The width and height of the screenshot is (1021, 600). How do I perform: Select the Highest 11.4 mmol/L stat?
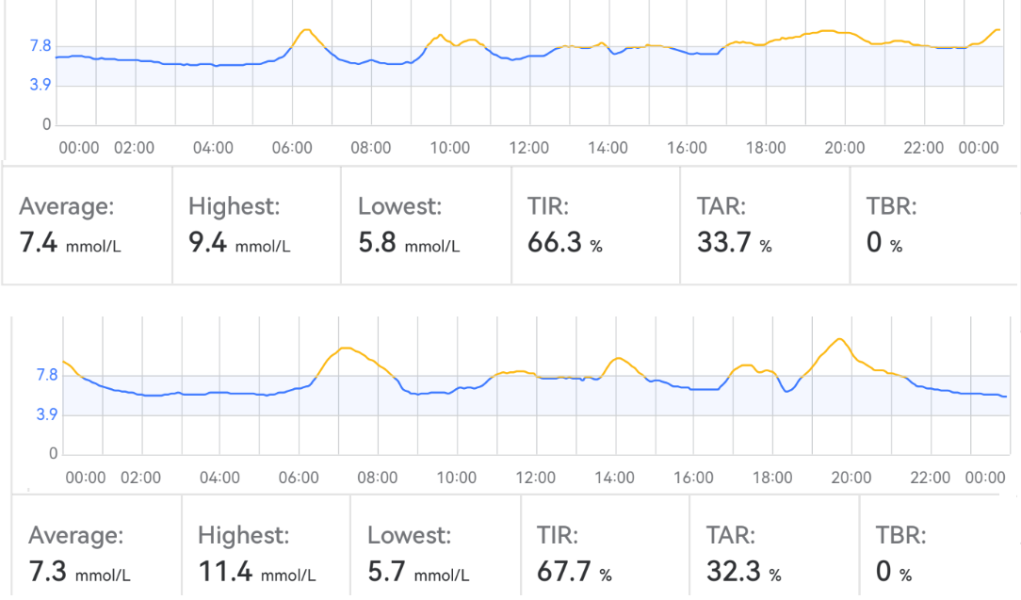[x=266, y=553]
